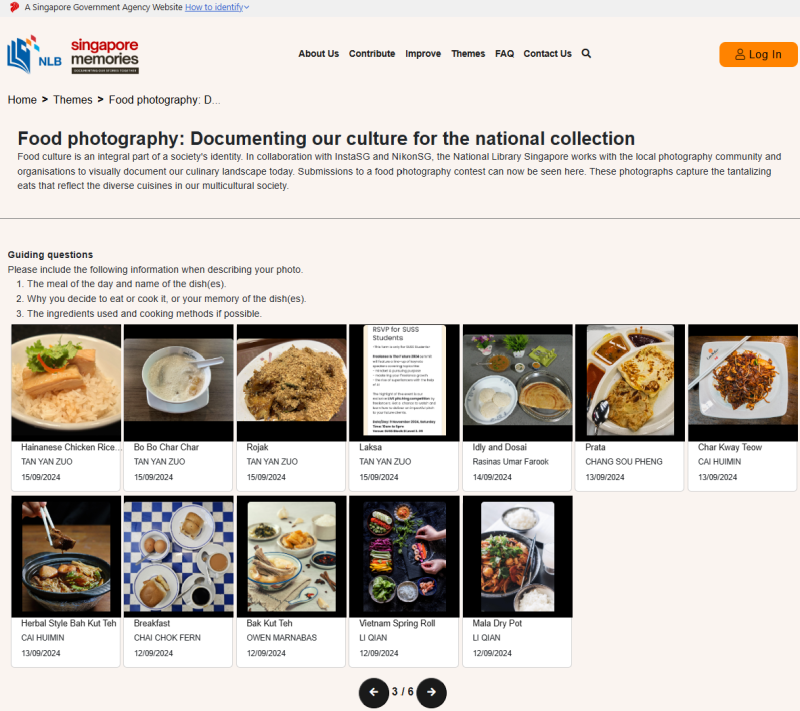Navigate to Home breadcrumb link
The width and height of the screenshot is (800, 711).
click(x=22, y=100)
